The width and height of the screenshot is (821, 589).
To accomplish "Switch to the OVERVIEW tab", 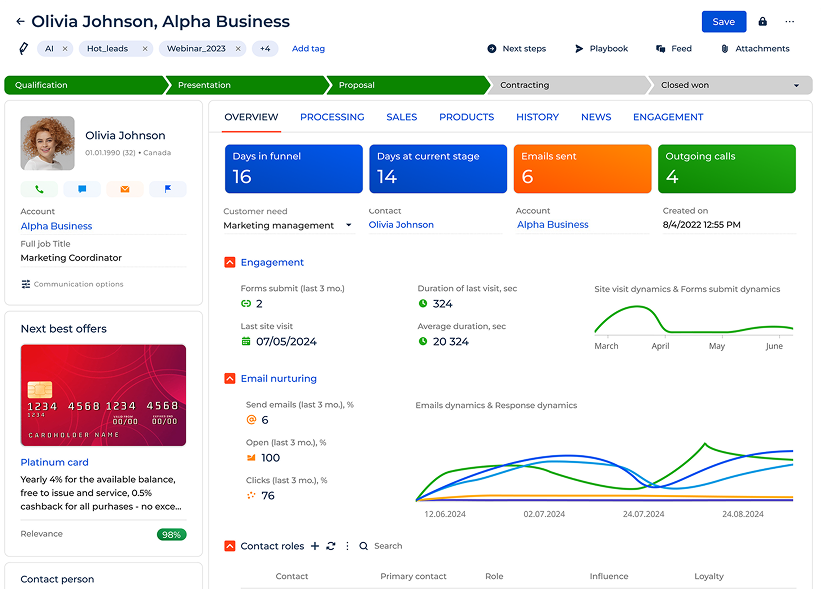I will click(x=251, y=117).
